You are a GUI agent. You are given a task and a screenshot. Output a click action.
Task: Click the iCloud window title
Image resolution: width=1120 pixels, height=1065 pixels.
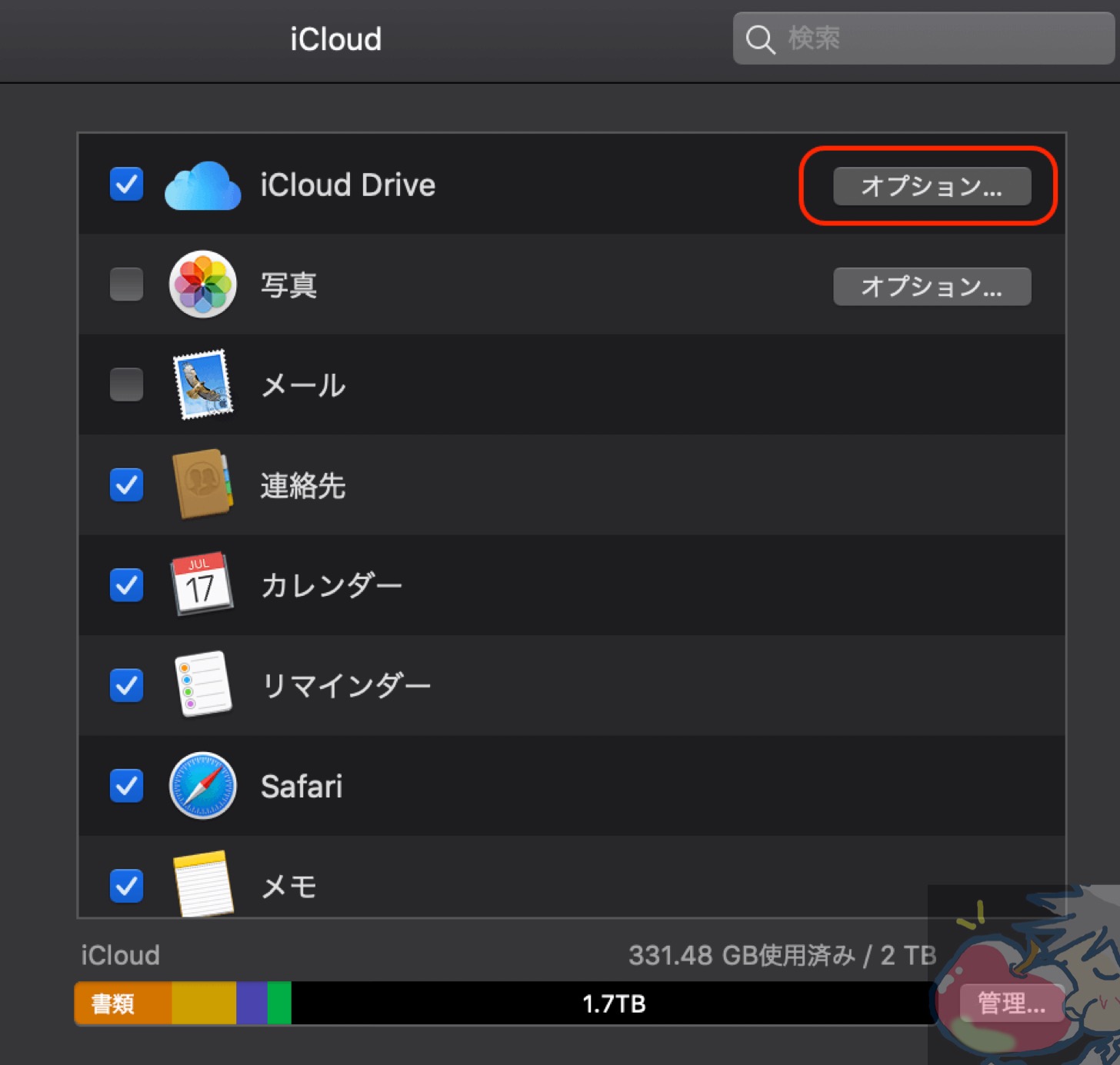(x=336, y=39)
